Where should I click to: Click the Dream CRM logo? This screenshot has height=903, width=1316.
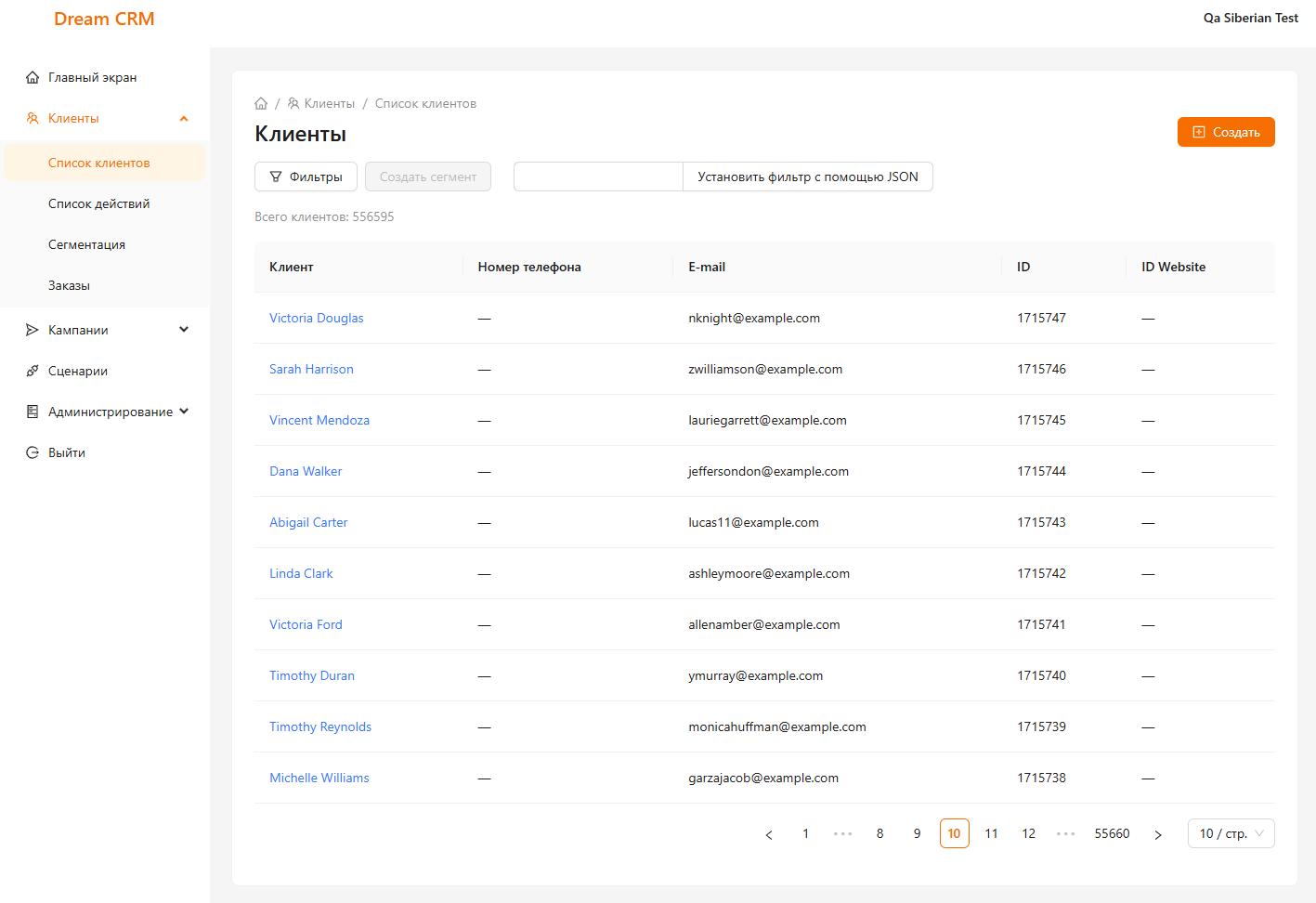pos(104,19)
